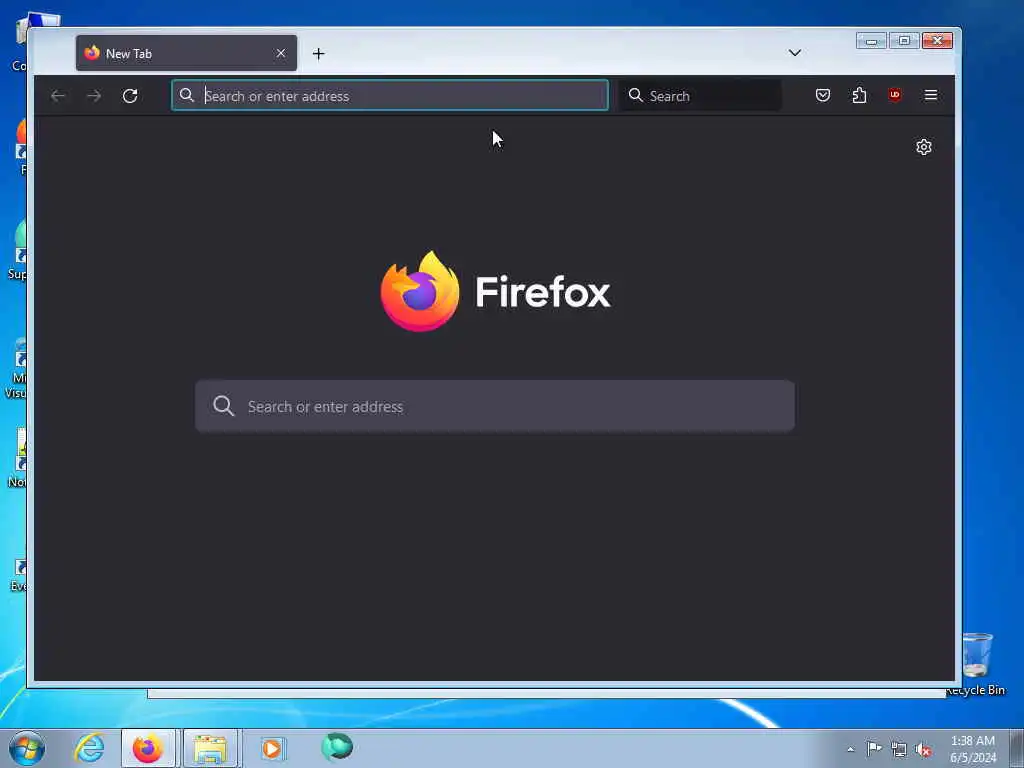The image size is (1024, 768).
Task: Open uBlock Origin shield icon
Action: [895, 95]
